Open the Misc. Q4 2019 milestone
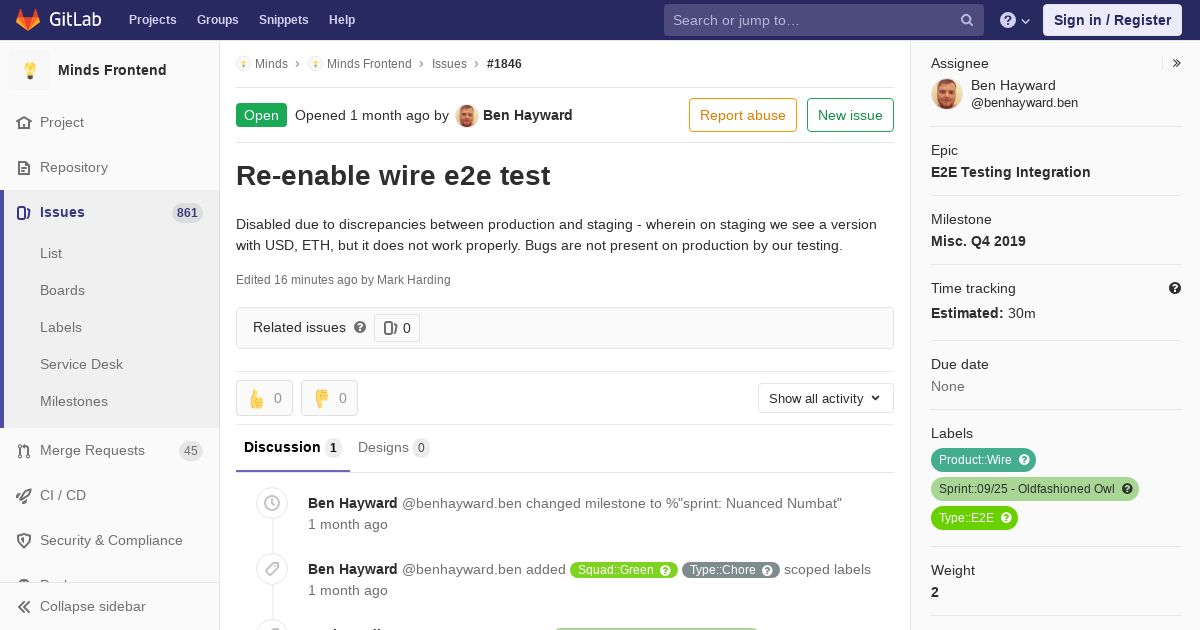This screenshot has height=630, width=1200. coord(978,241)
